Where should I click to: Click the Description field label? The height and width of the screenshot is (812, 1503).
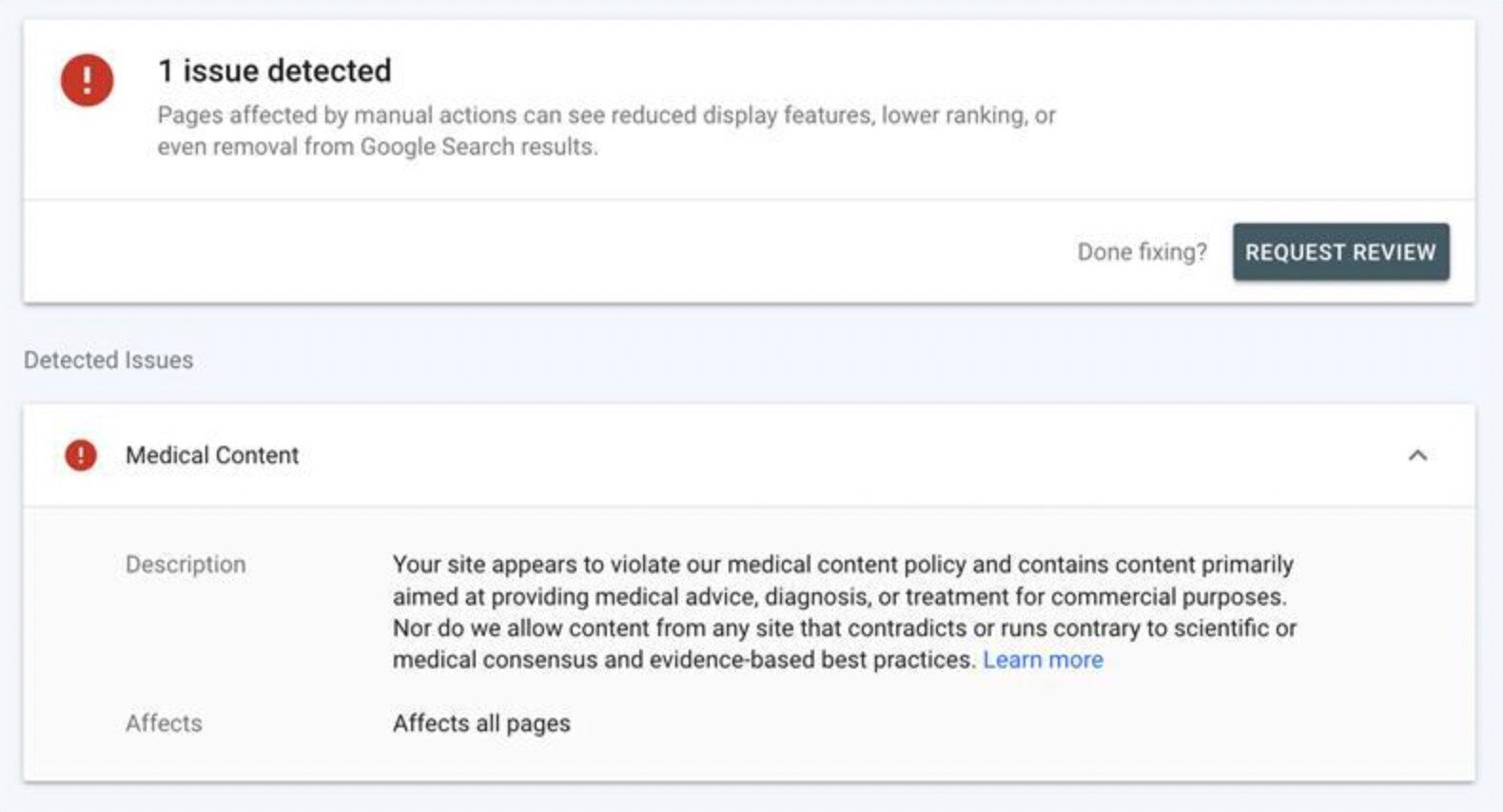185,565
